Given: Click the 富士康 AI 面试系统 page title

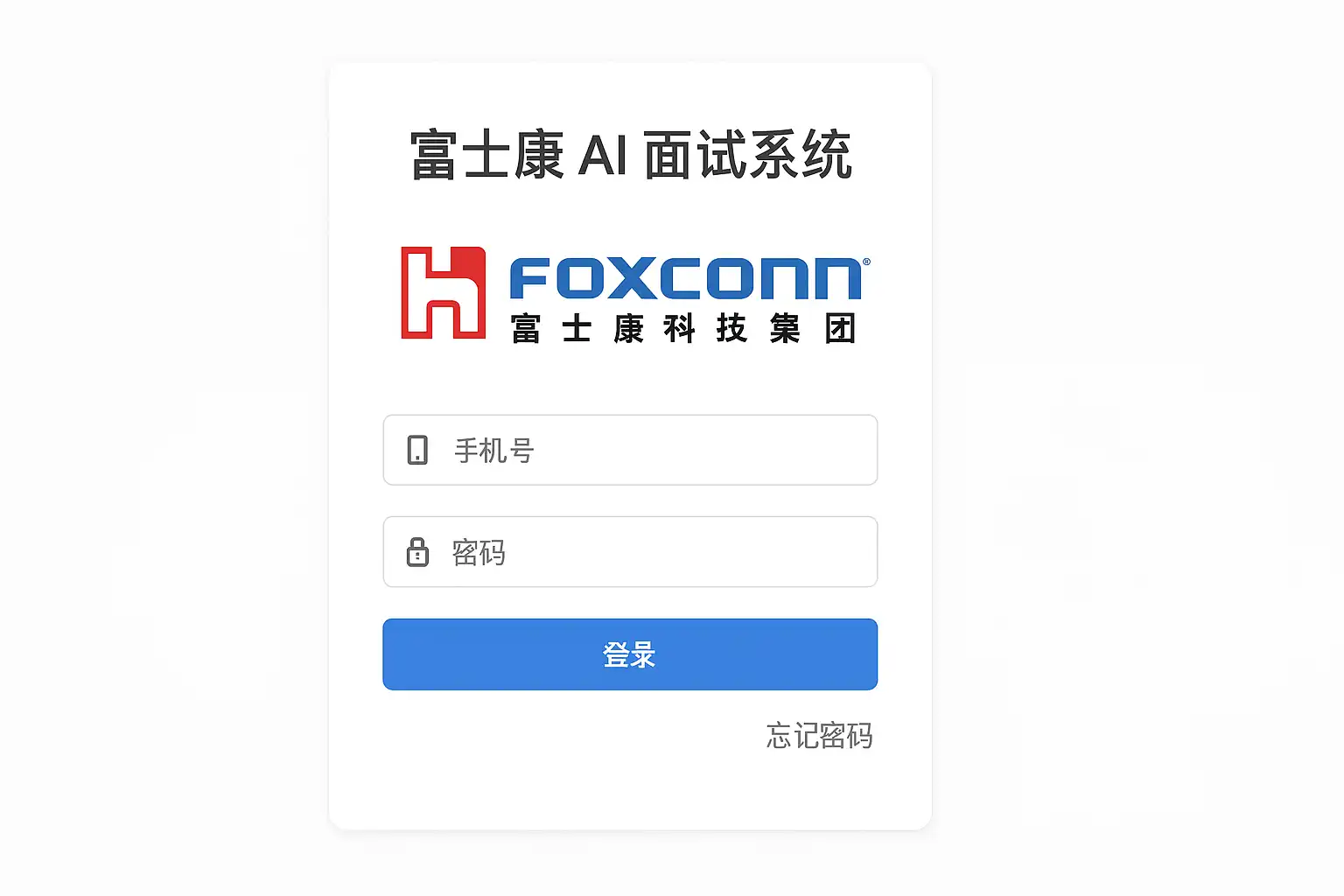Looking at the screenshot, I should [x=630, y=155].
